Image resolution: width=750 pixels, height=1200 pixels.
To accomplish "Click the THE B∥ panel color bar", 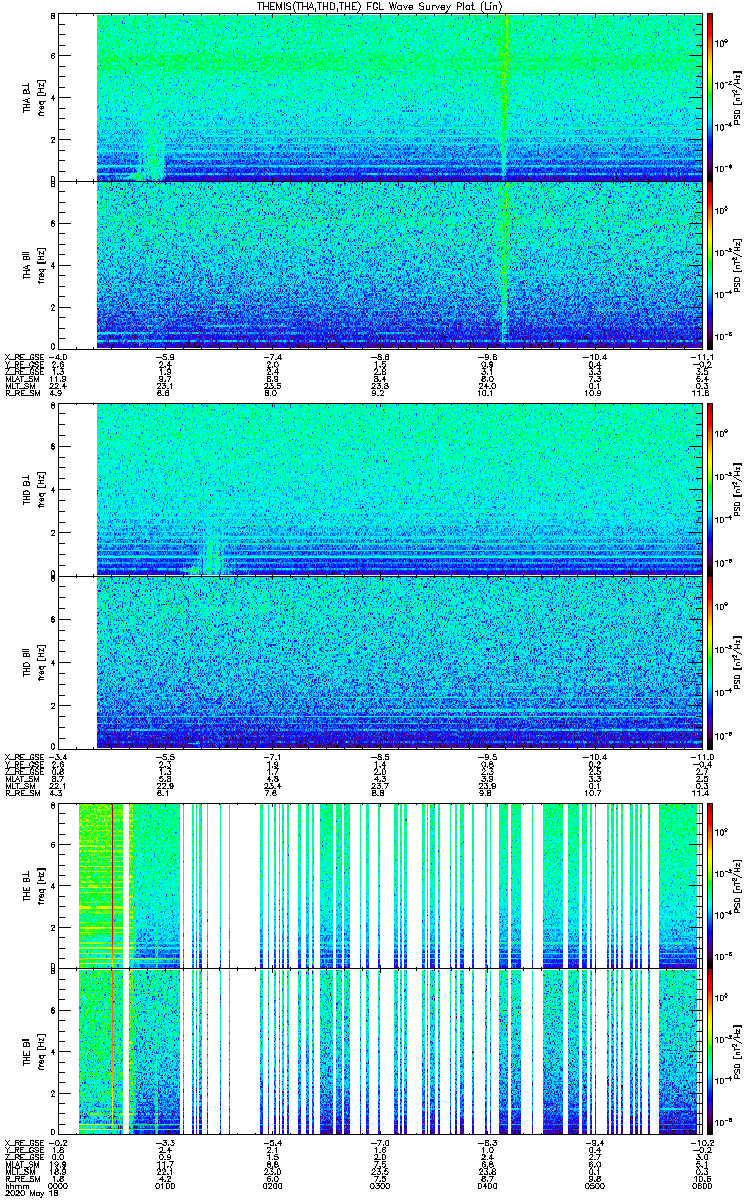I will point(710,1049).
